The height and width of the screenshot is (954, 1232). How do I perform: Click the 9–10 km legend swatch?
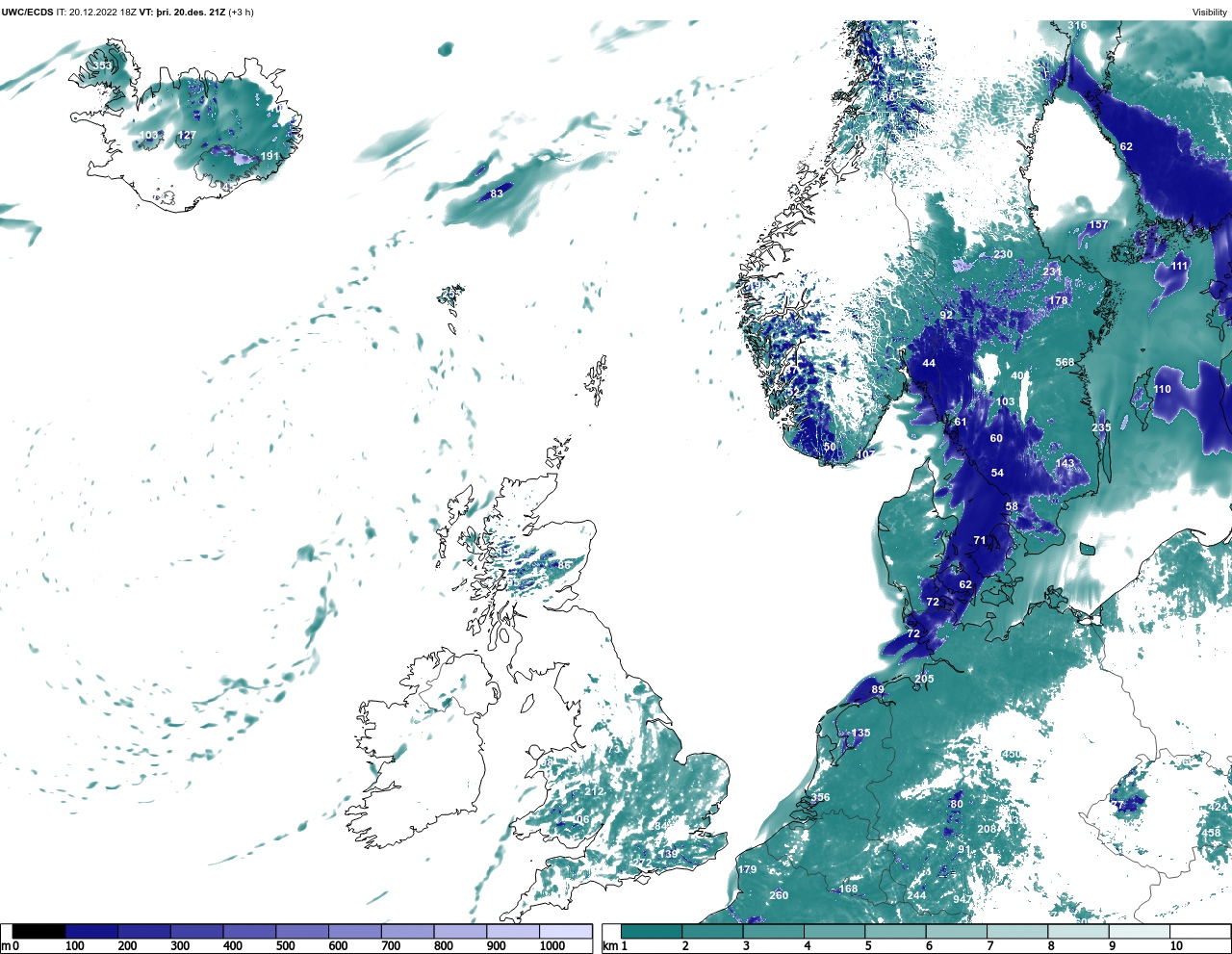click(1140, 931)
